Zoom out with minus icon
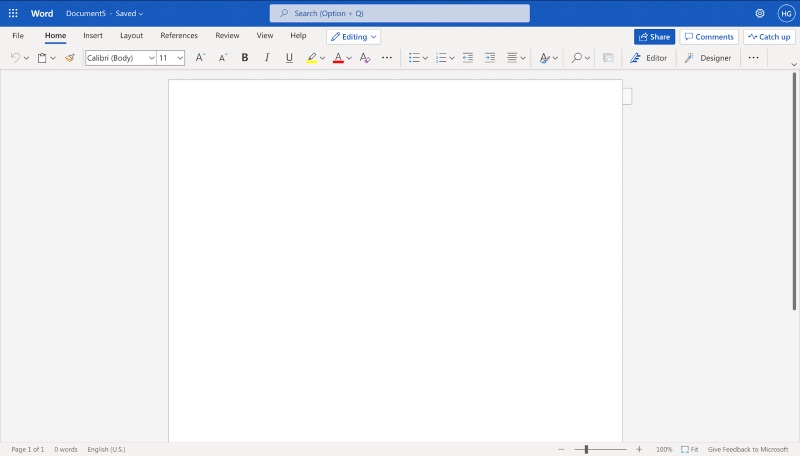Viewport: 800px width, 456px height. 561,449
